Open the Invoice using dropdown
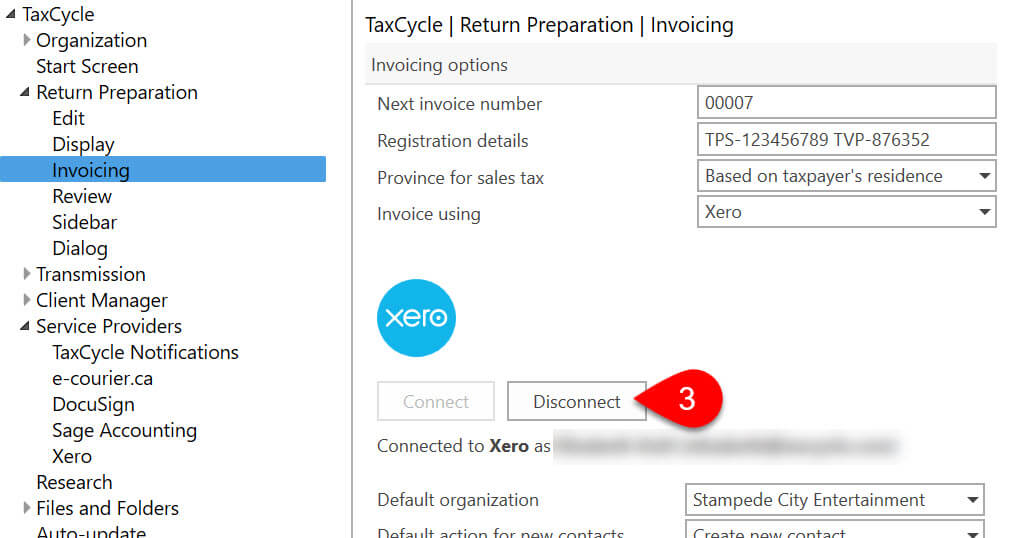 pos(984,213)
